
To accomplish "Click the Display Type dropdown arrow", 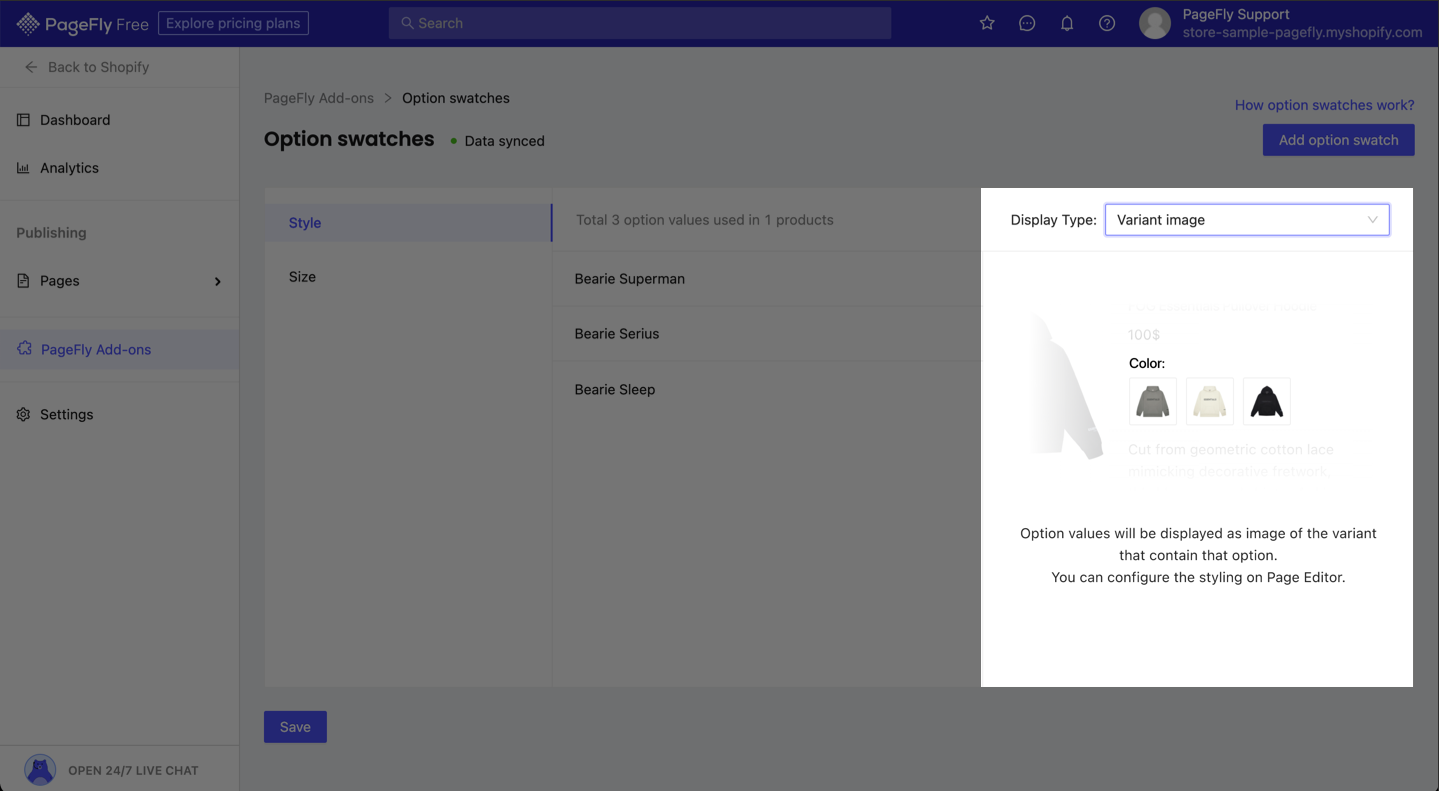I will [1373, 220].
